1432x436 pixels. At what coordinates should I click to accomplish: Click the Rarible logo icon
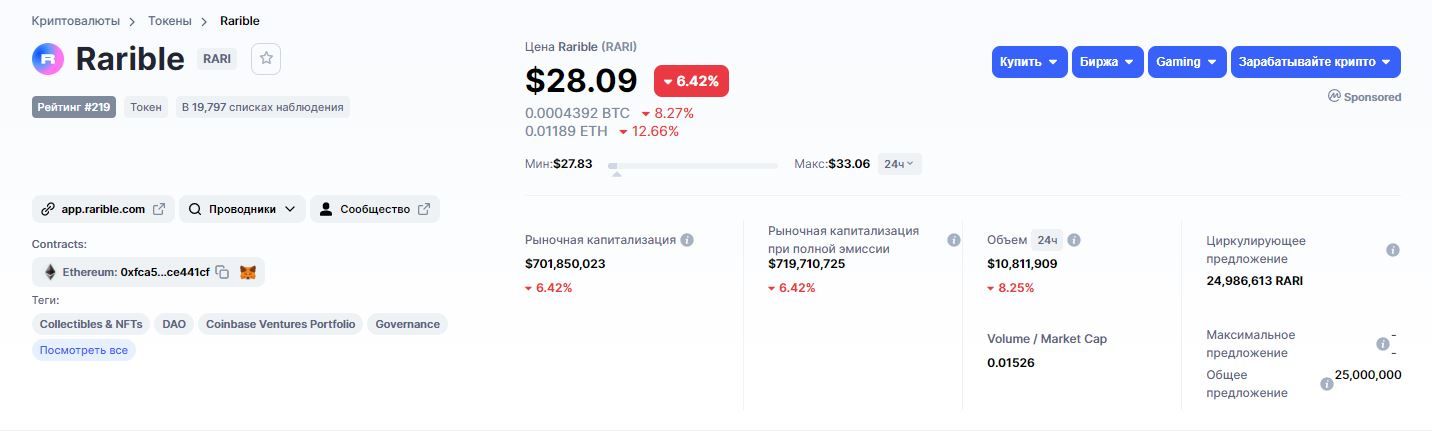48,59
